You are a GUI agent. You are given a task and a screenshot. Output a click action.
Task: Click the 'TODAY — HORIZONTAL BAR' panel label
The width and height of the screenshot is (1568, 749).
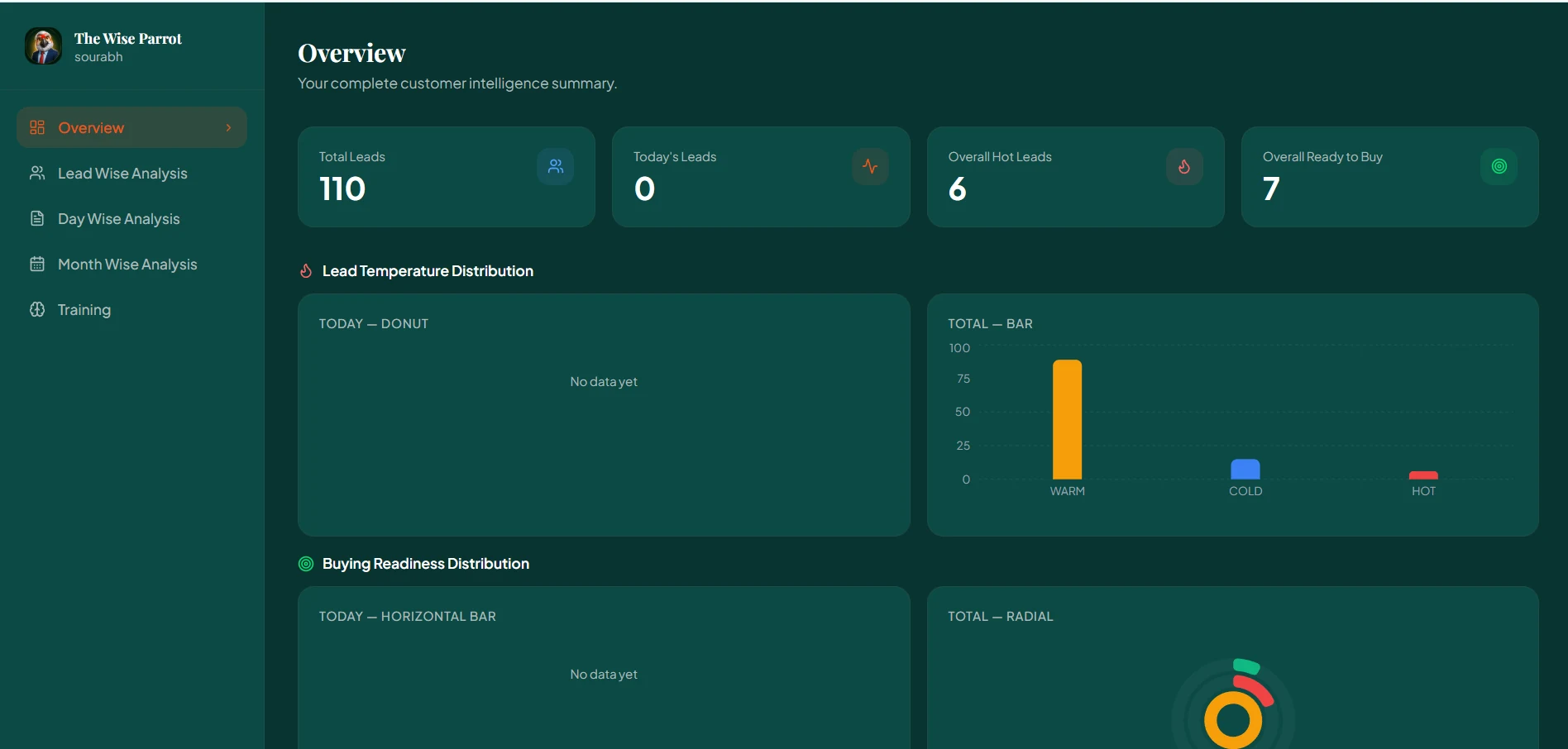(408, 617)
